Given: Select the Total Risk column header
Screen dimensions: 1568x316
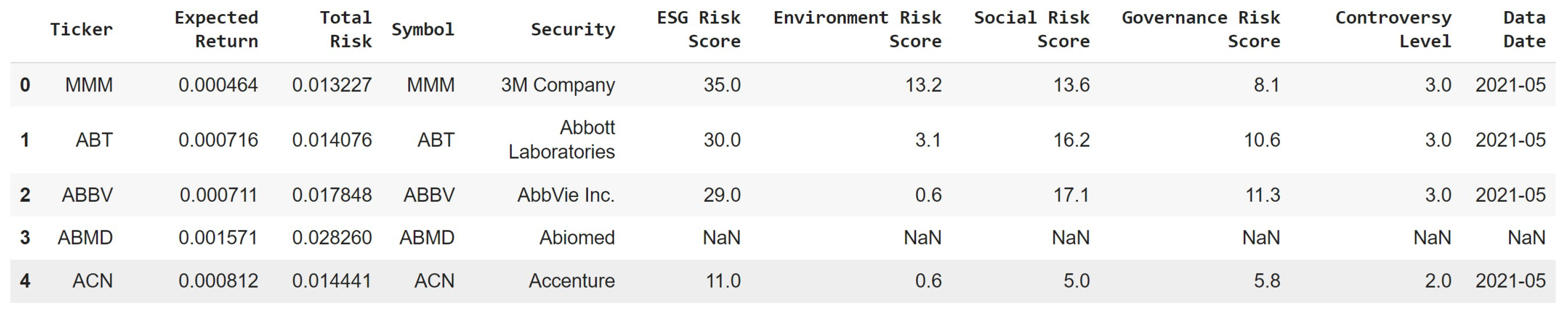Looking at the screenshot, I should 345,29.
